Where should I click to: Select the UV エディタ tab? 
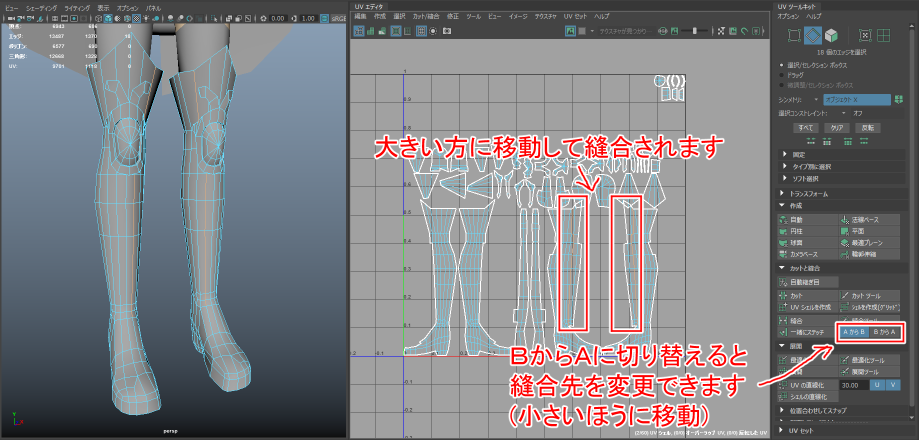[368, 6]
